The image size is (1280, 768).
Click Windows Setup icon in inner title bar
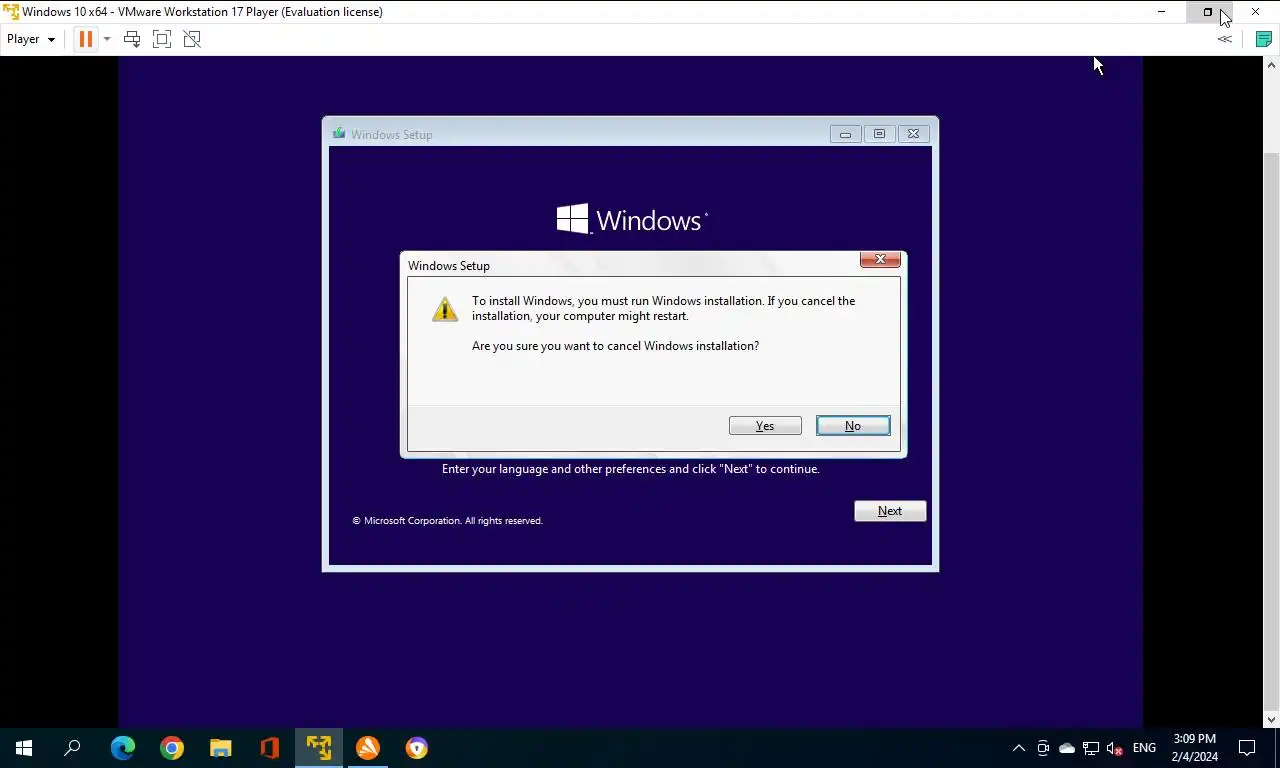pos(339,133)
